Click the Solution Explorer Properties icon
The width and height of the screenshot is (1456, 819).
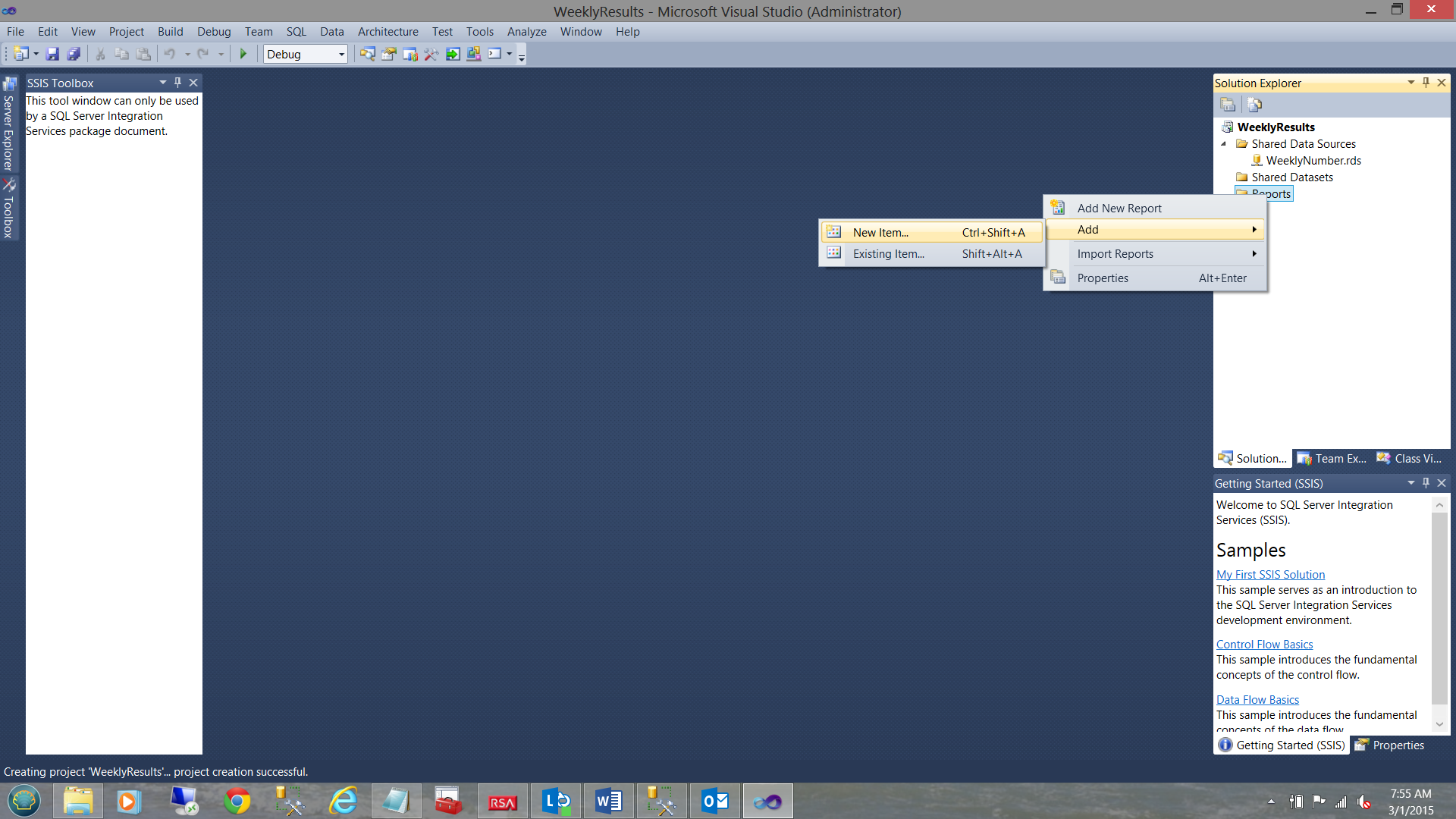1228,105
